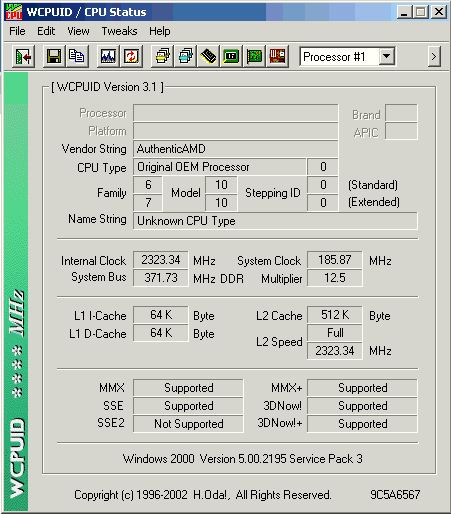451x514 pixels.
Task: Click the 3DNow! Supported field
Action: click(x=362, y=406)
